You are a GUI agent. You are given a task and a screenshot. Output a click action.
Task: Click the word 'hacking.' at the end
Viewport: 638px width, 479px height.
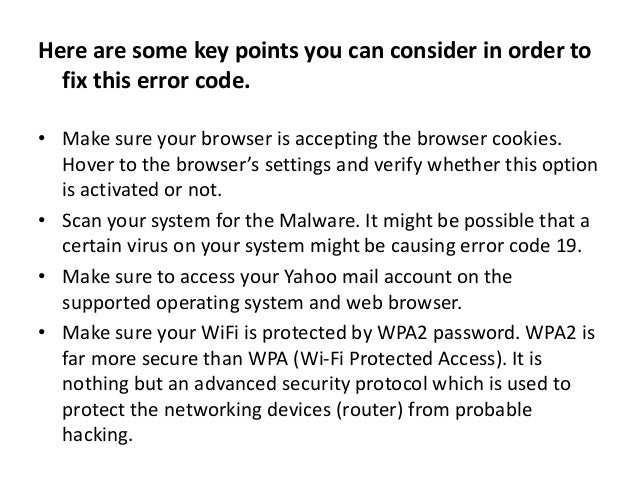98,435
